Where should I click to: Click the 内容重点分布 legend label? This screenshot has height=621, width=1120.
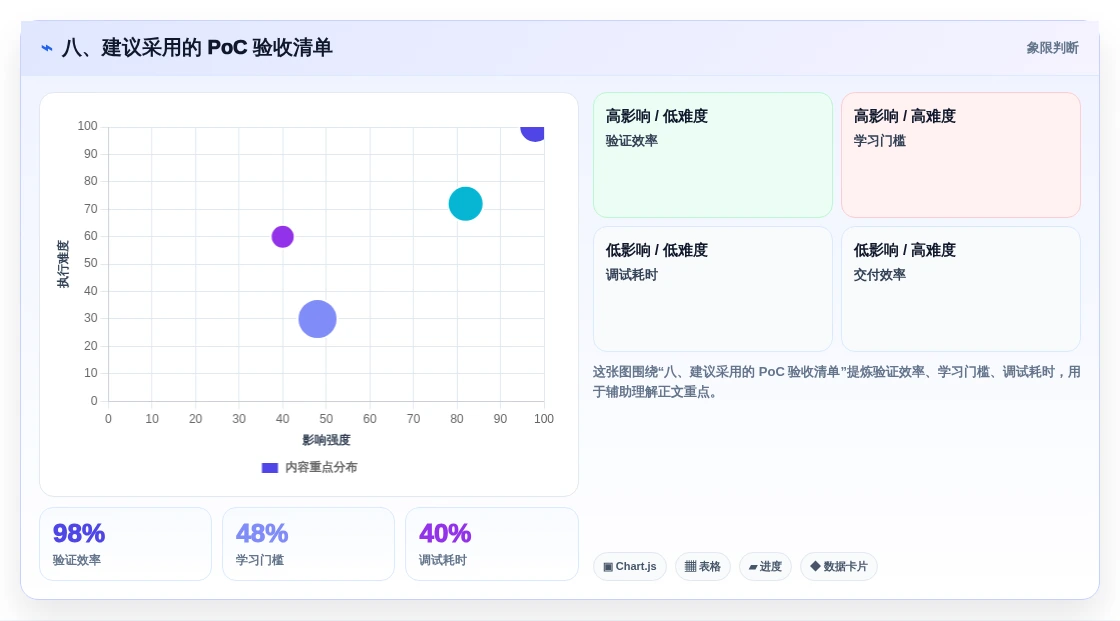[321, 467]
